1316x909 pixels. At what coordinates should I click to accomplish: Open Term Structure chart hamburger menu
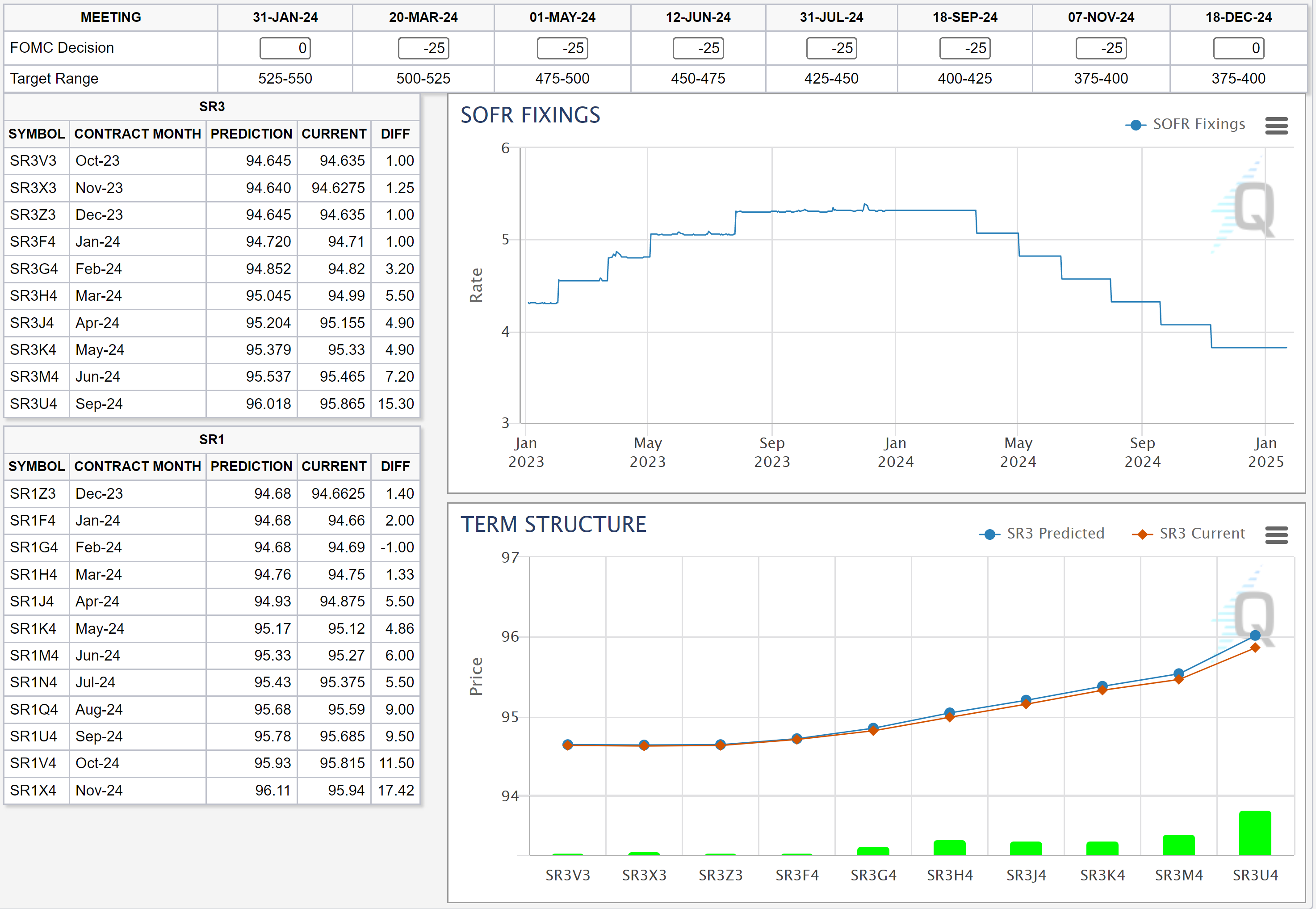(1276, 535)
